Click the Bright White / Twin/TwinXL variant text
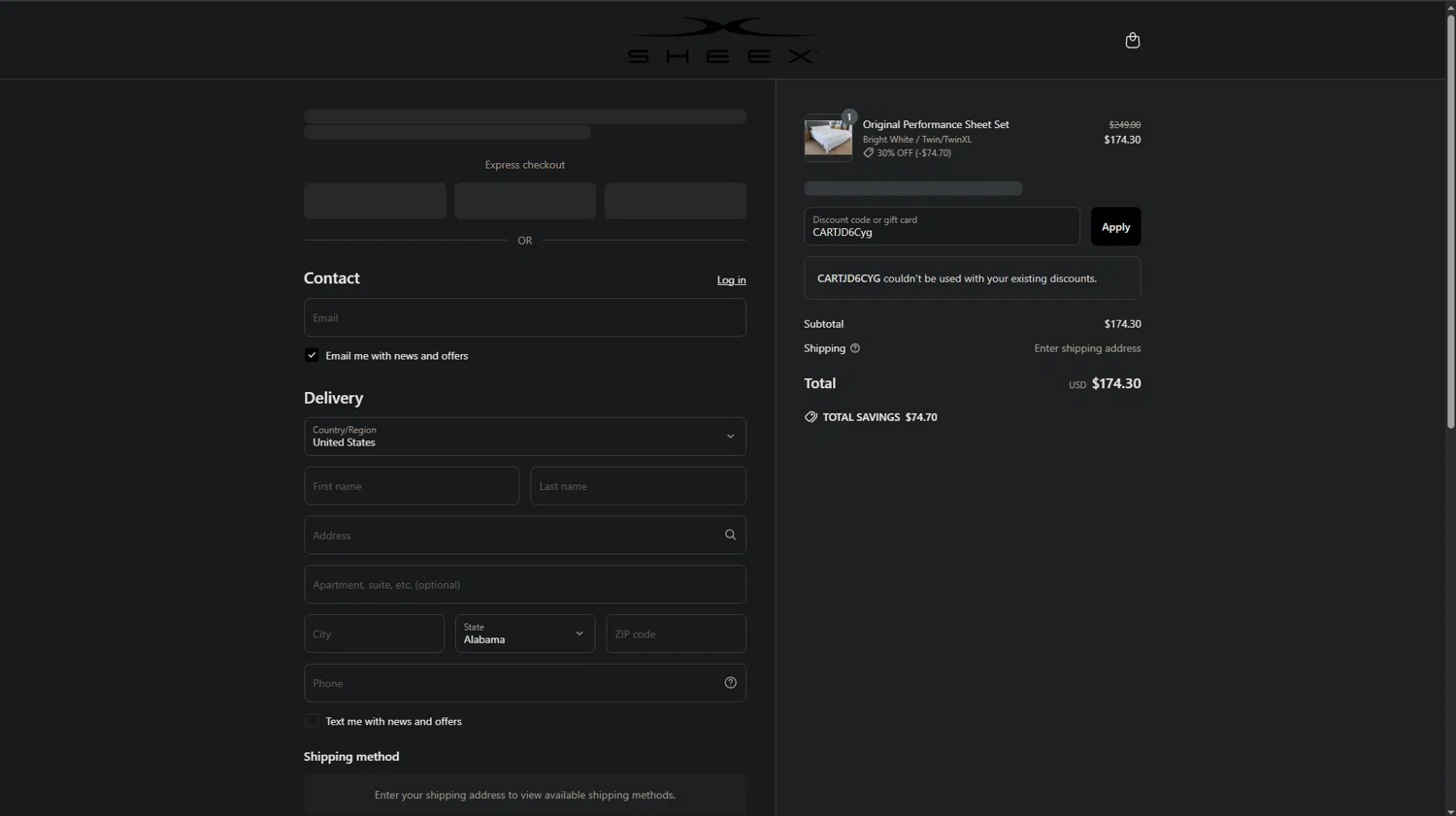This screenshot has height=816, width=1456. (917, 140)
